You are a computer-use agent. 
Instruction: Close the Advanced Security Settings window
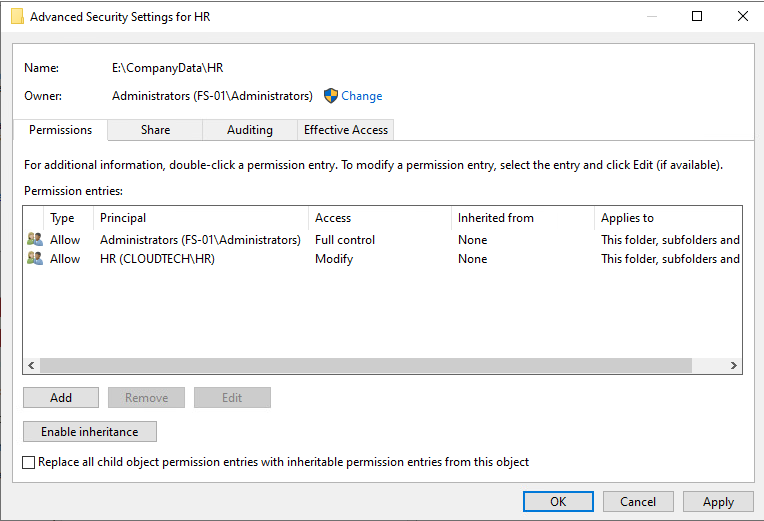(x=743, y=16)
